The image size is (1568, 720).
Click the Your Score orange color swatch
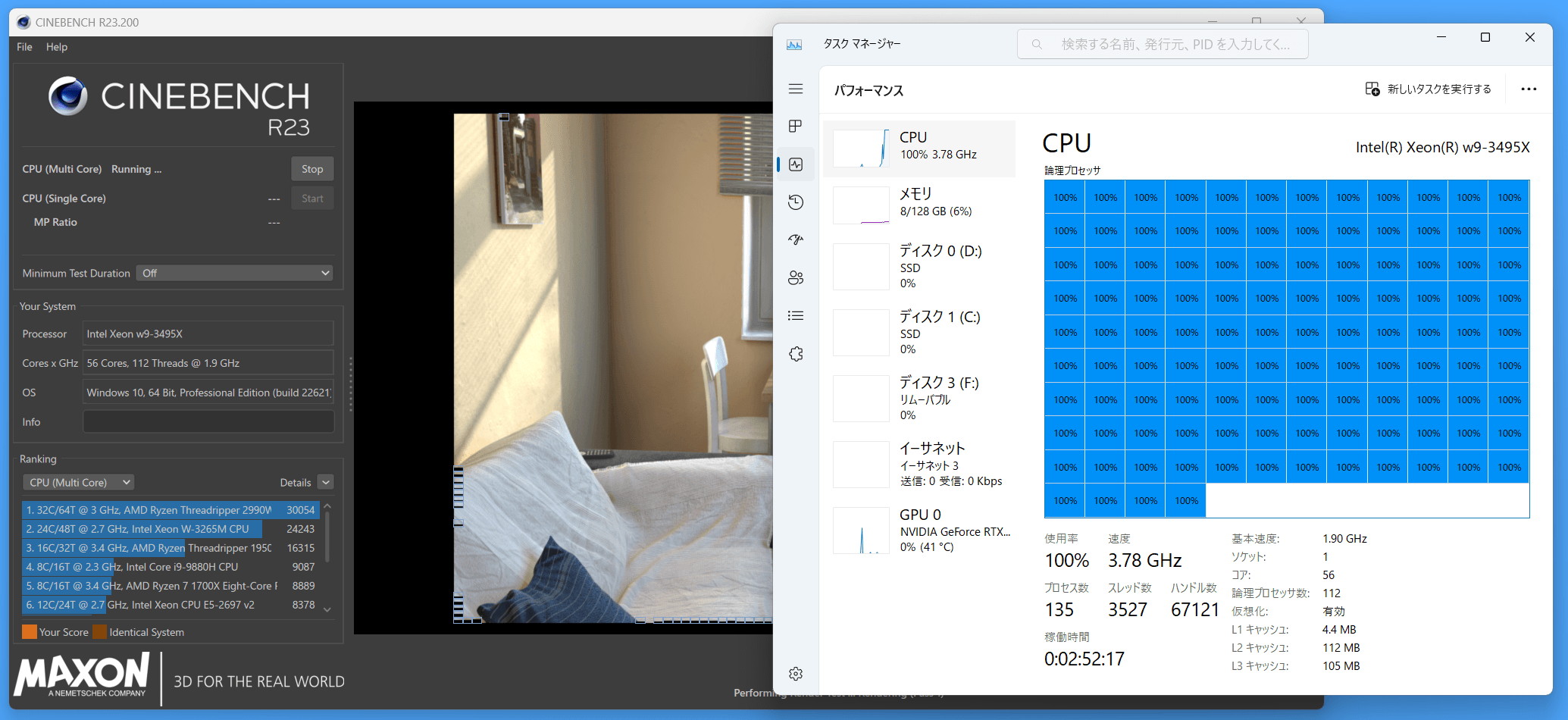point(30,632)
